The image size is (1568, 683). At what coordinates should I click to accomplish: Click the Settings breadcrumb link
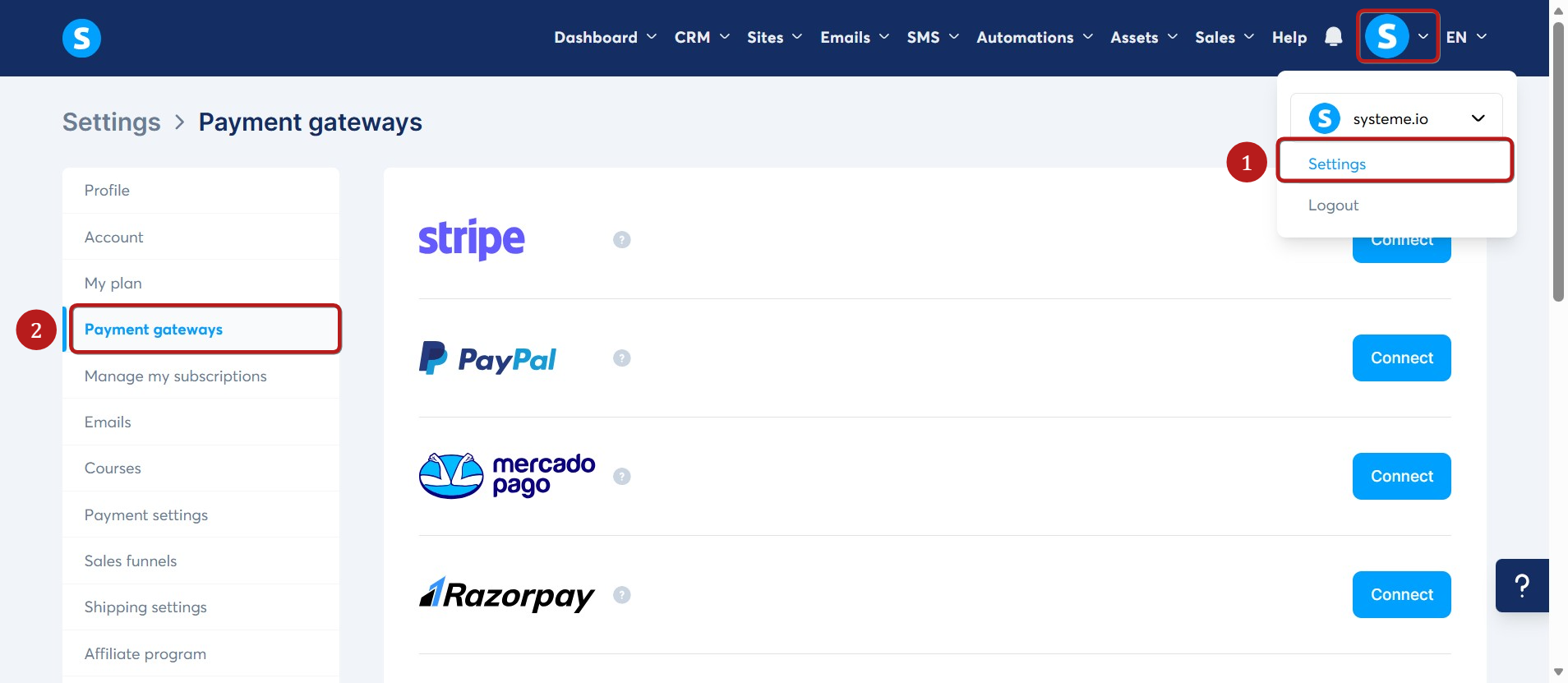[112, 122]
